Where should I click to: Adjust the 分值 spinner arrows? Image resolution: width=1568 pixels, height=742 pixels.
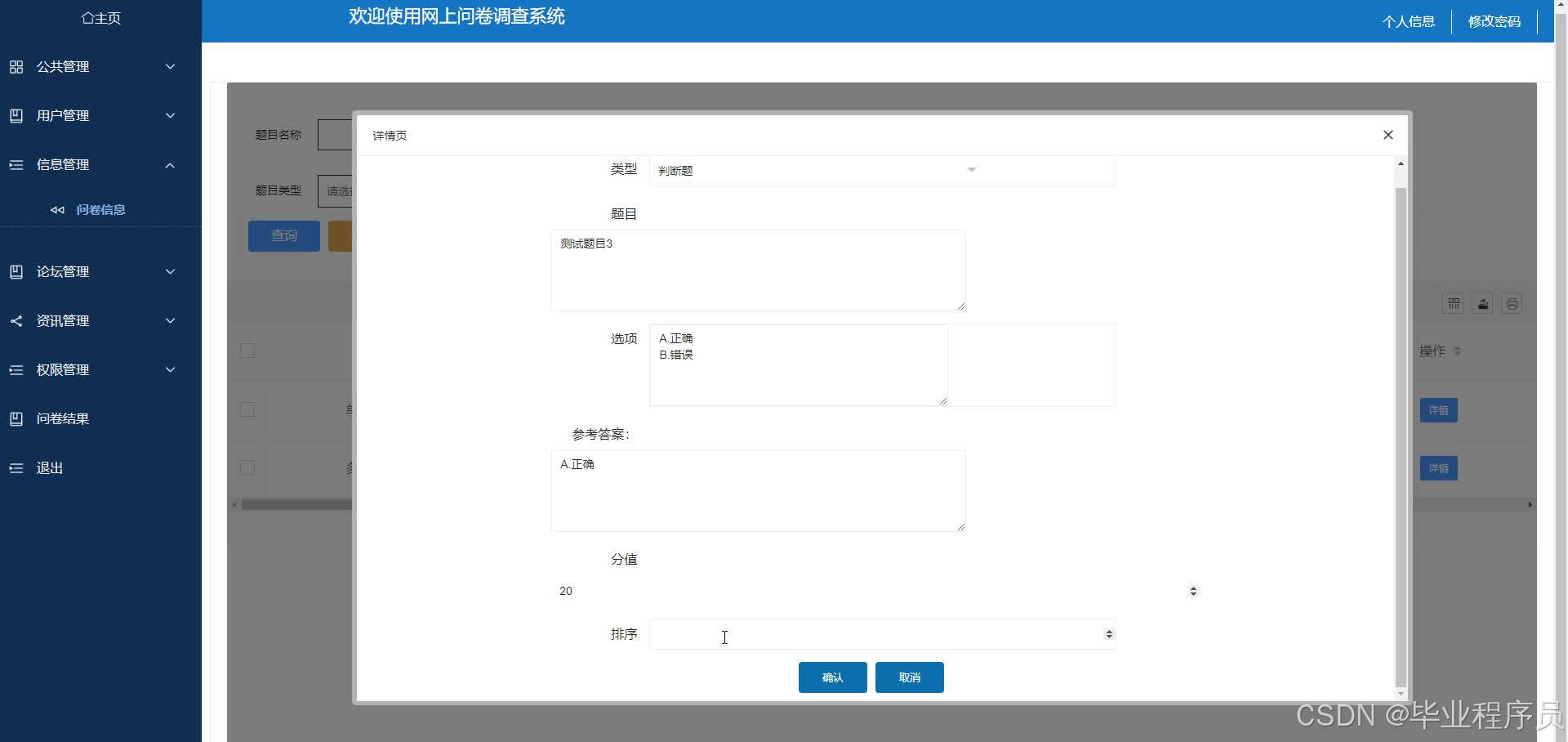coord(1193,591)
